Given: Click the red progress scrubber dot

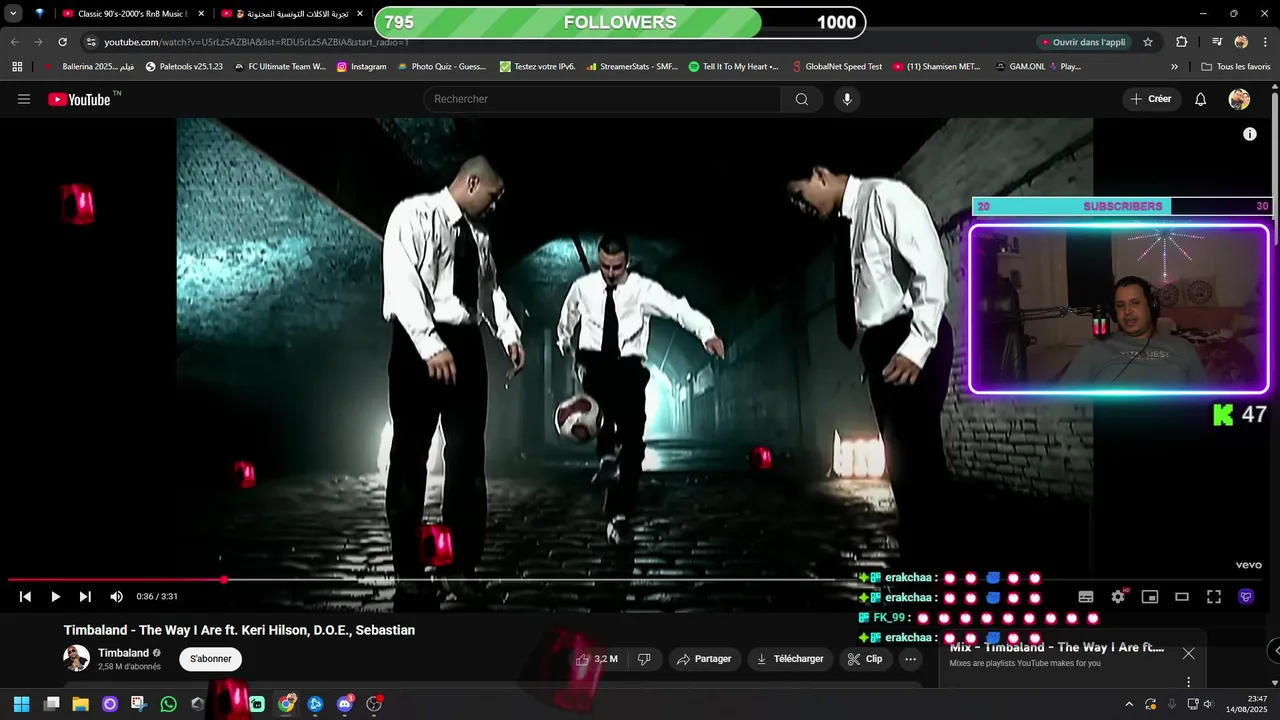Looking at the screenshot, I should tap(224, 580).
